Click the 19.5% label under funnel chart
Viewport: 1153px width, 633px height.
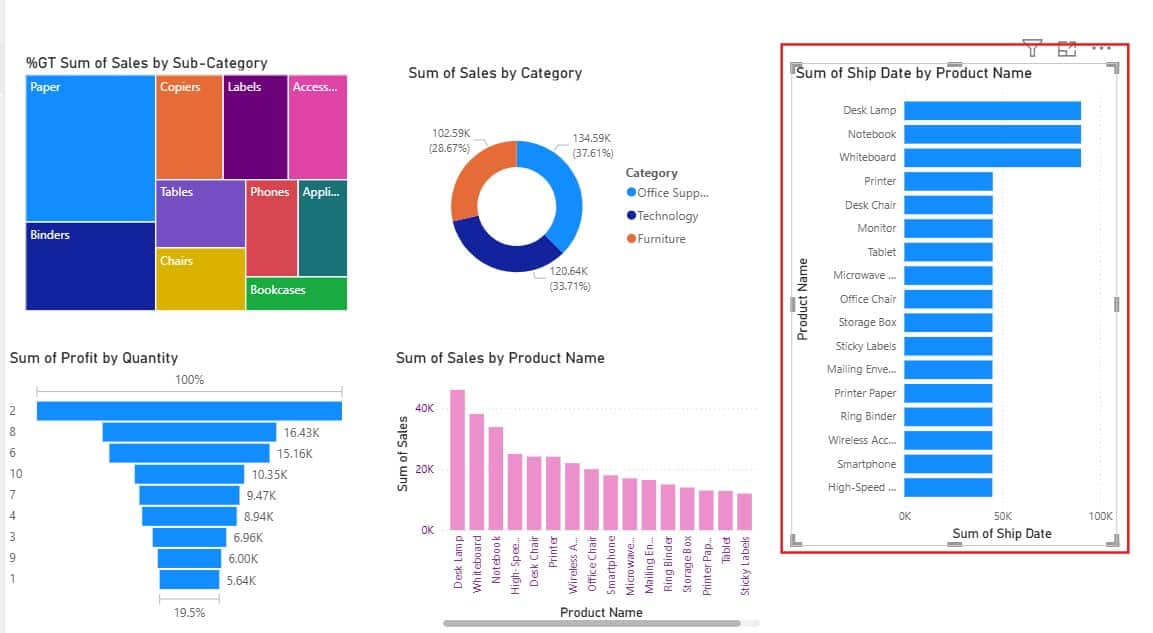pos(189,612)
